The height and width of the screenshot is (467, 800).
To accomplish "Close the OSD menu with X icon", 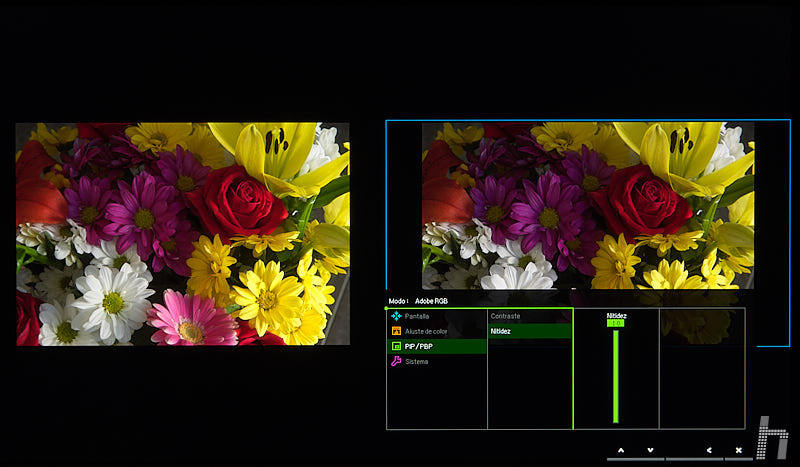I will coord(738,451).
